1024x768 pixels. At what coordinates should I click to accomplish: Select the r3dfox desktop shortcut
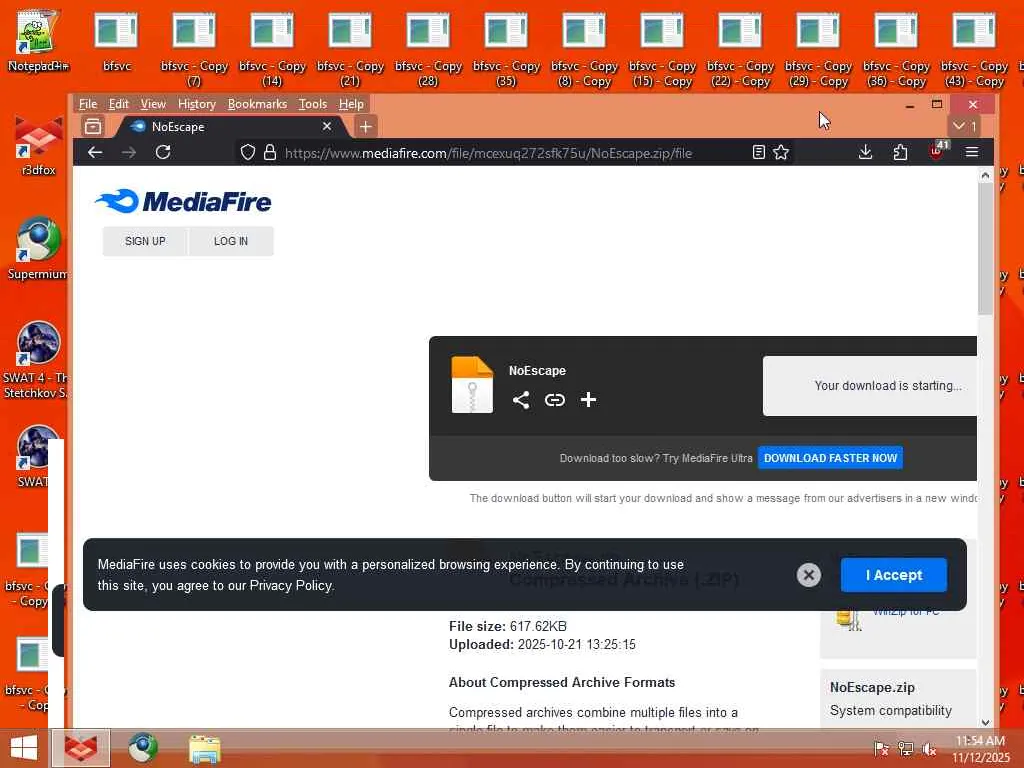tap(39, 145)
